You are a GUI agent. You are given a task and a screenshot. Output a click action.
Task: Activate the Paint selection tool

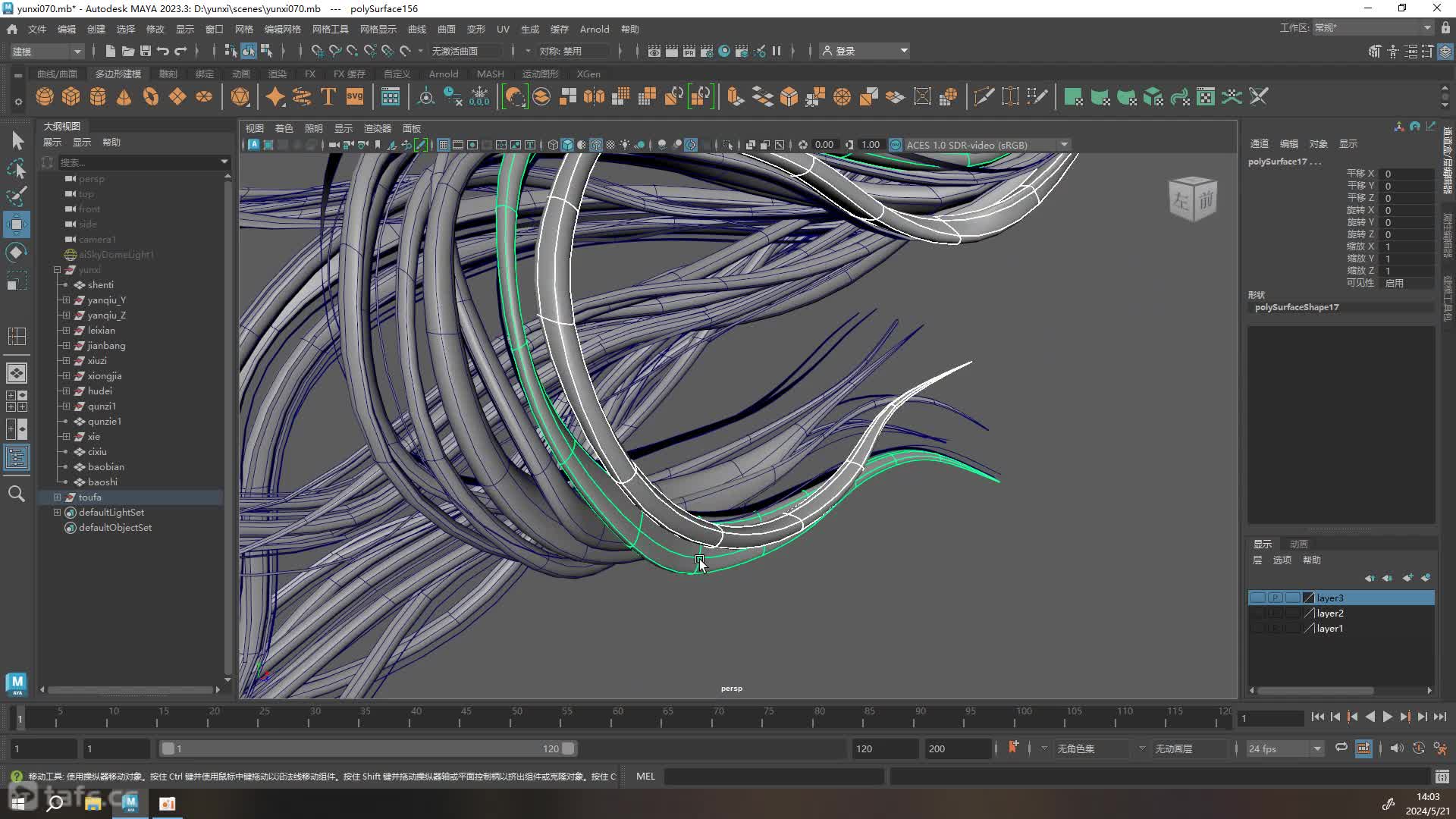point(17,196)
